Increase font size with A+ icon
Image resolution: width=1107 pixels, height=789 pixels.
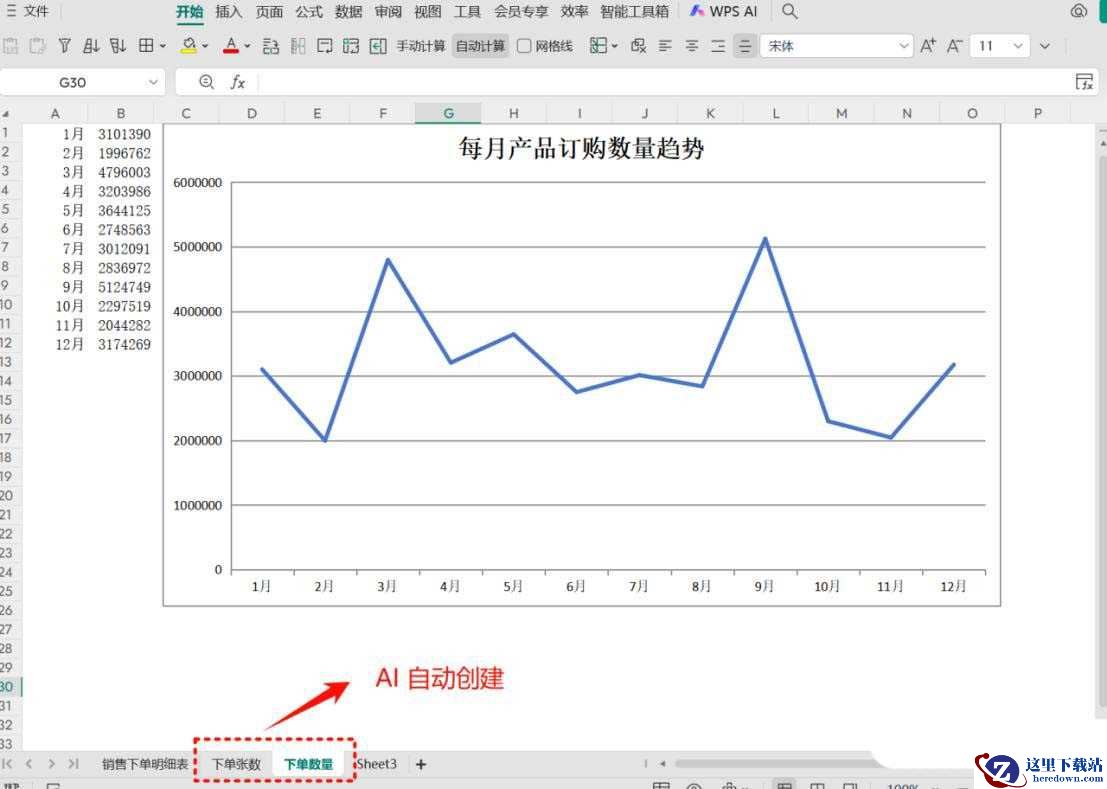[928, 46]
